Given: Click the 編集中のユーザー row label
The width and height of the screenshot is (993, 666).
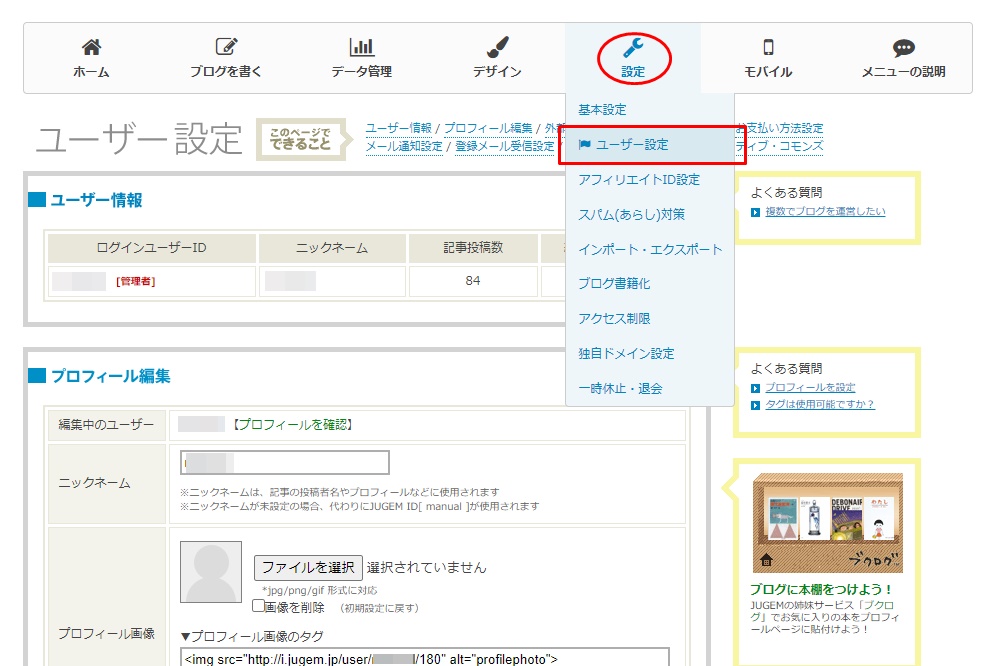Looking at the screenshot, I should click(x=106, y=424).
